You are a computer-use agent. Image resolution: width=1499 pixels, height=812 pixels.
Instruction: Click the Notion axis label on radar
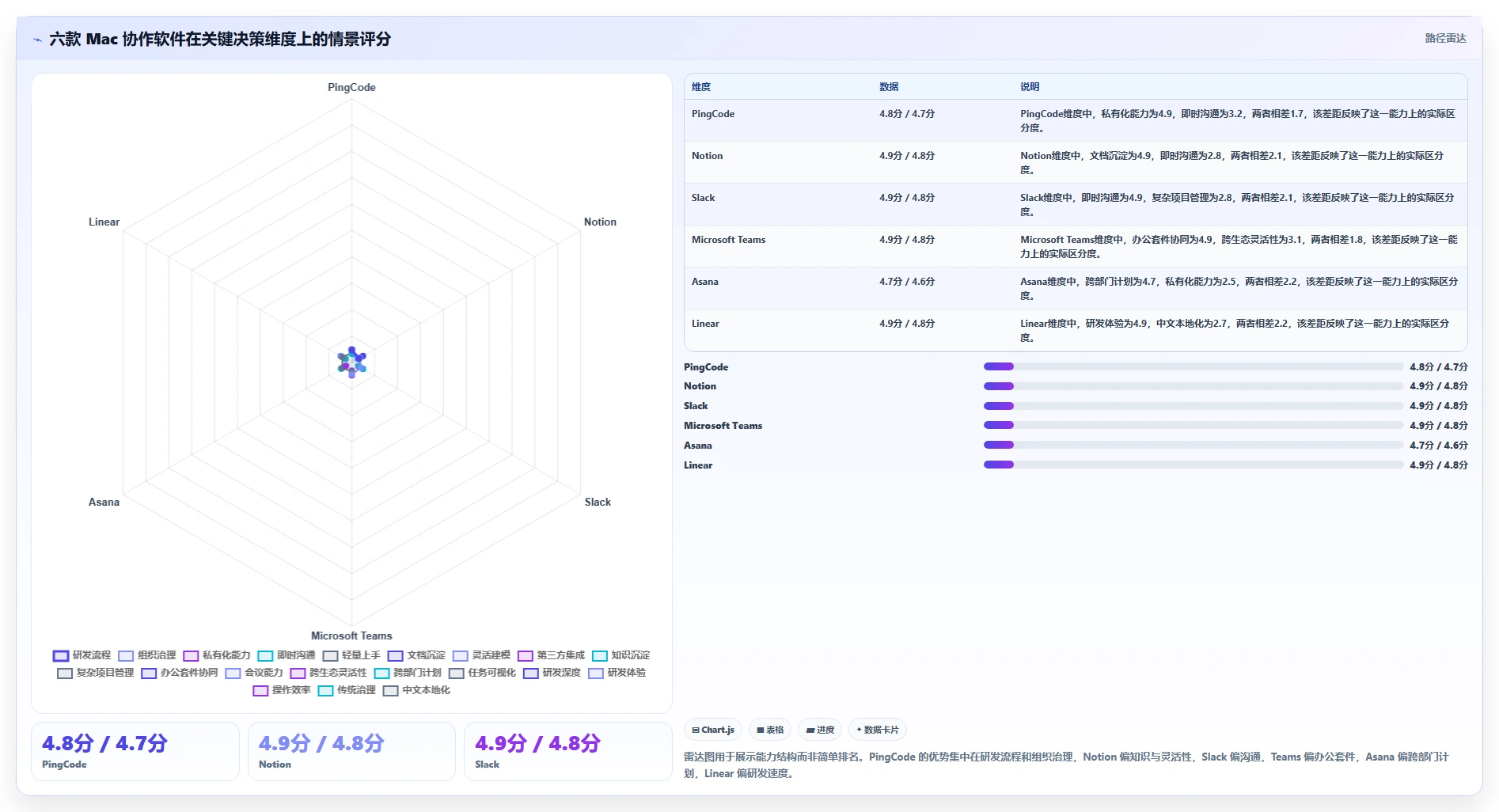point(600,222)
